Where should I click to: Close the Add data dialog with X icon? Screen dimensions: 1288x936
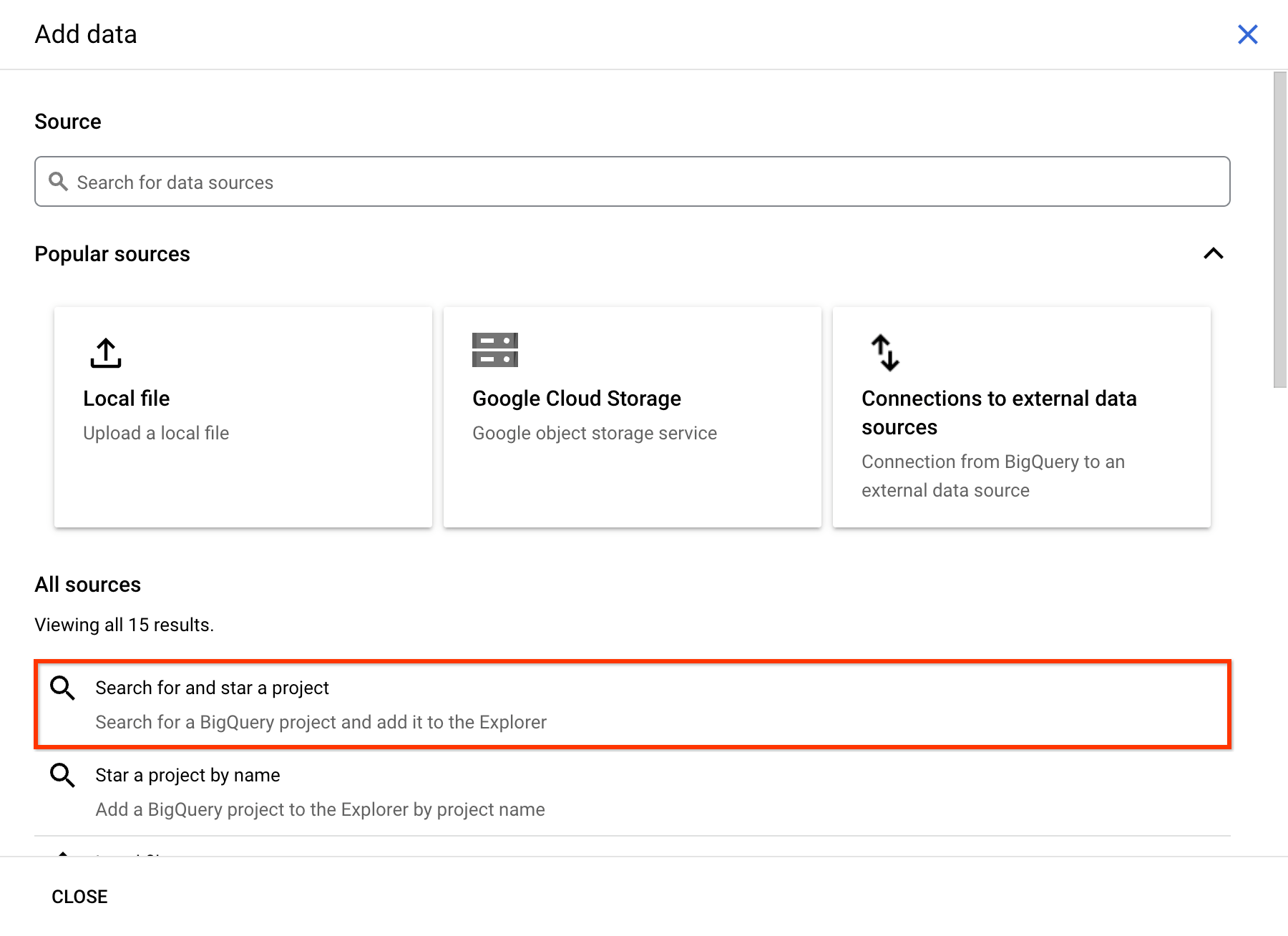pos(1247,34)
